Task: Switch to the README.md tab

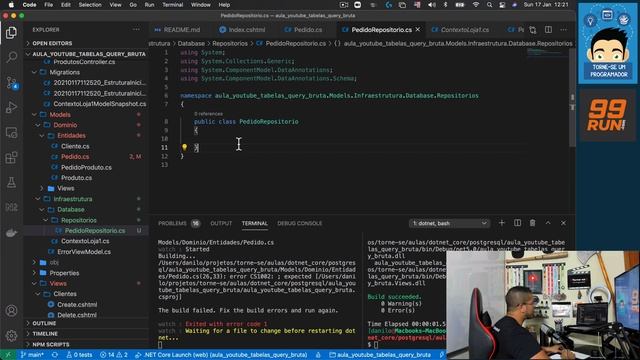Action: pos(178,30)
